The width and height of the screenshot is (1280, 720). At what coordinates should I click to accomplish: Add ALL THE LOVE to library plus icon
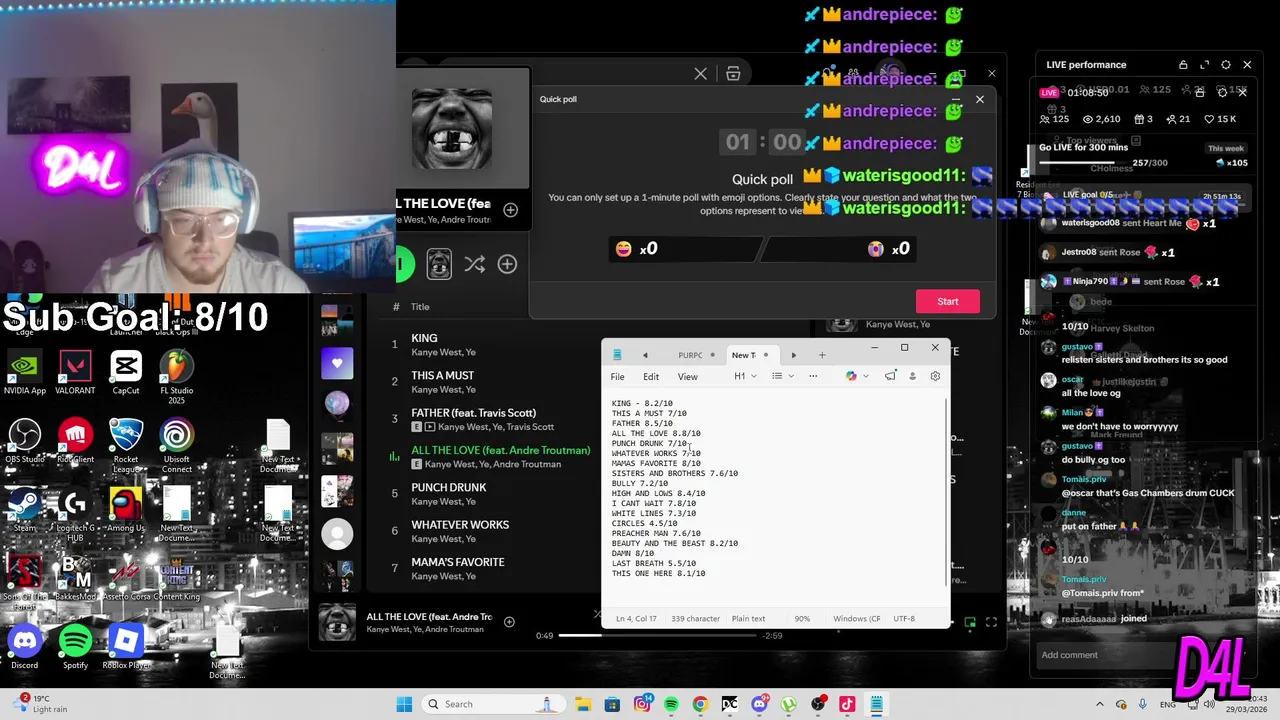click(x=510, y=210)
